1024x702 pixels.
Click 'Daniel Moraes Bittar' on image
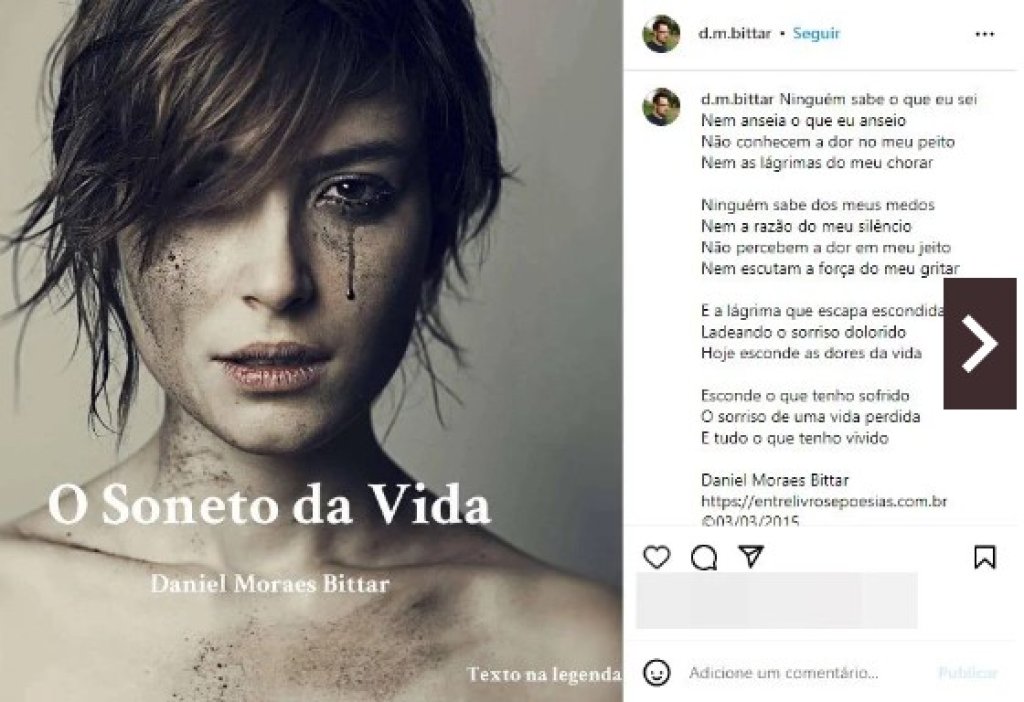click(x=270, y=583)
